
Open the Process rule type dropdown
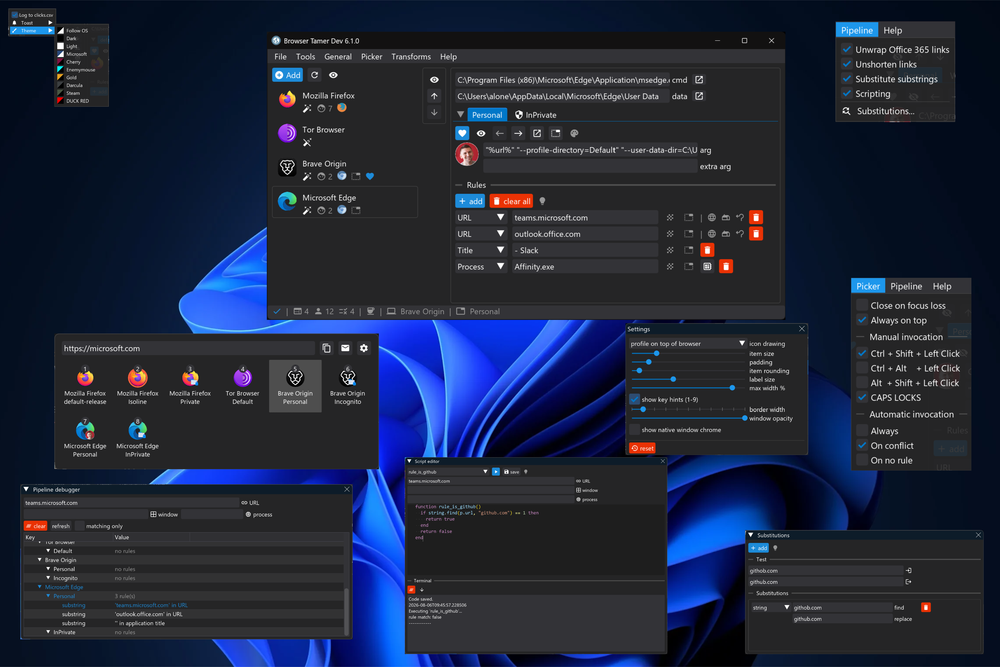coord(500,267)
